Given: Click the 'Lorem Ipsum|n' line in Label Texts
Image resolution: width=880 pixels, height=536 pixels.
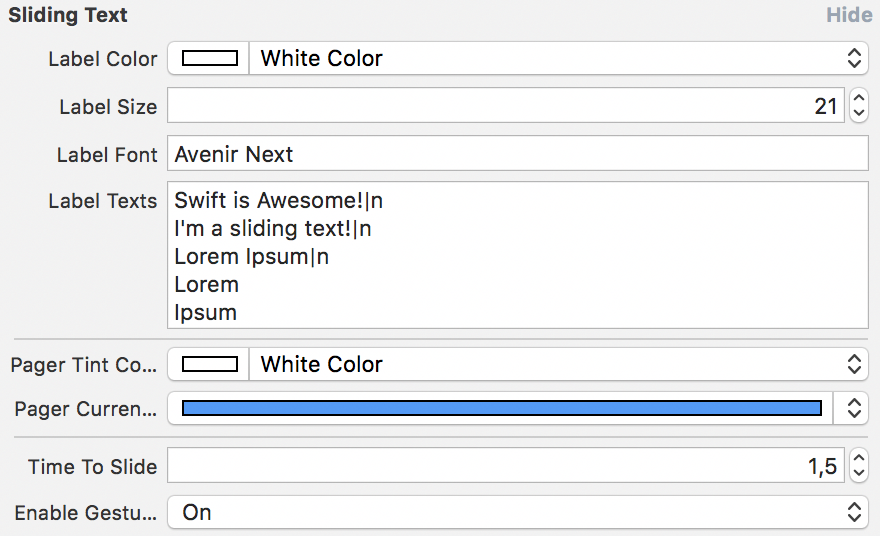Looking at the screenshot, I should click(251, 256).
